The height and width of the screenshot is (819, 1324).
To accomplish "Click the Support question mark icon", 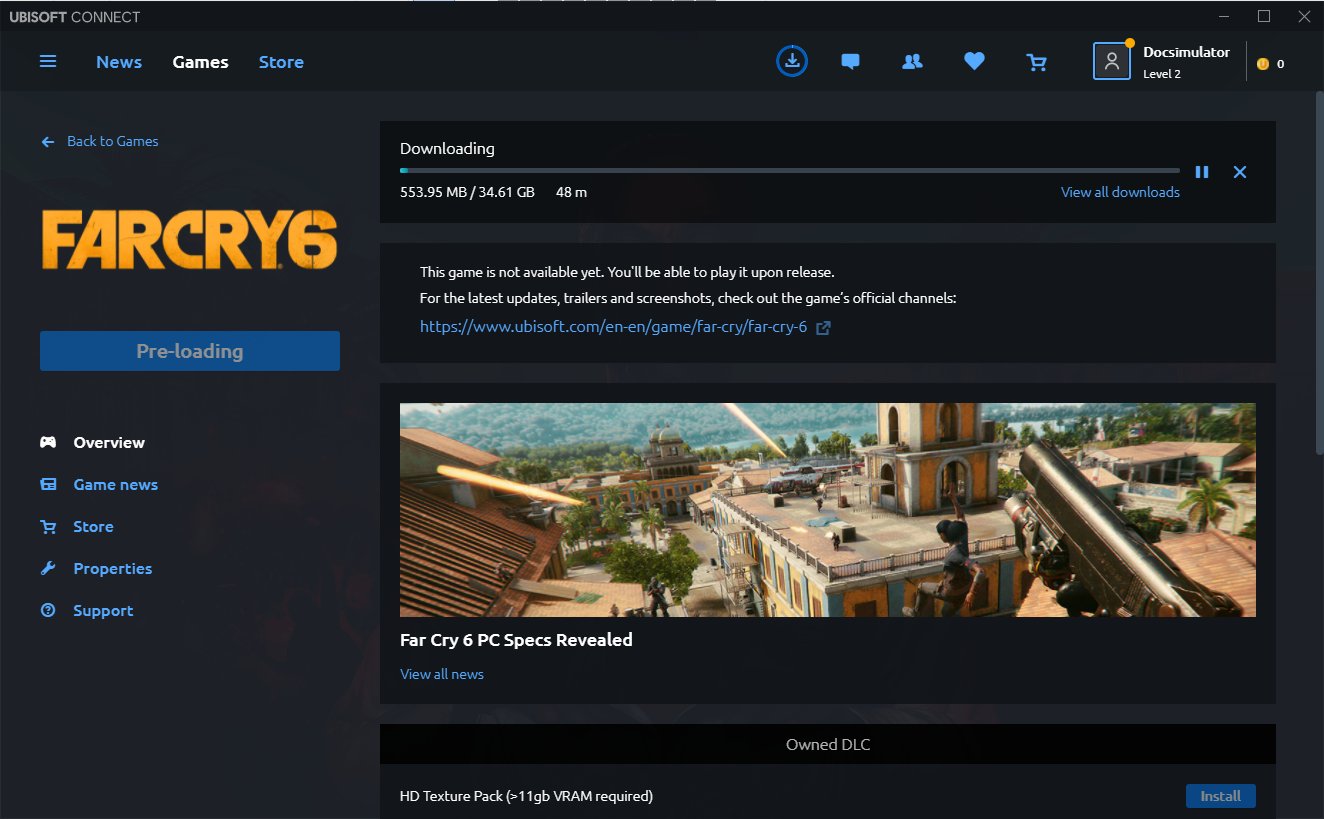I will click(48, 610).
